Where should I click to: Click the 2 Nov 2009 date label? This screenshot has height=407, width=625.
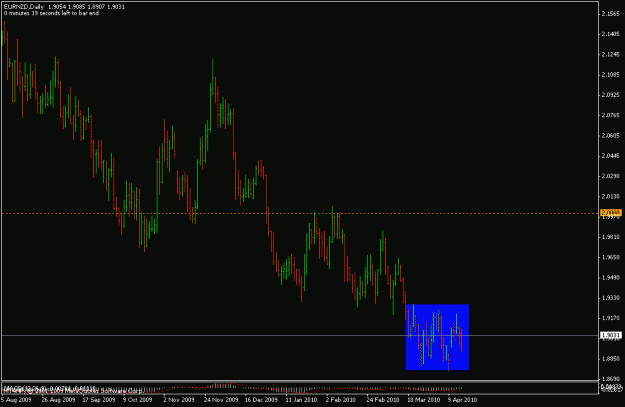coord(179,399)
